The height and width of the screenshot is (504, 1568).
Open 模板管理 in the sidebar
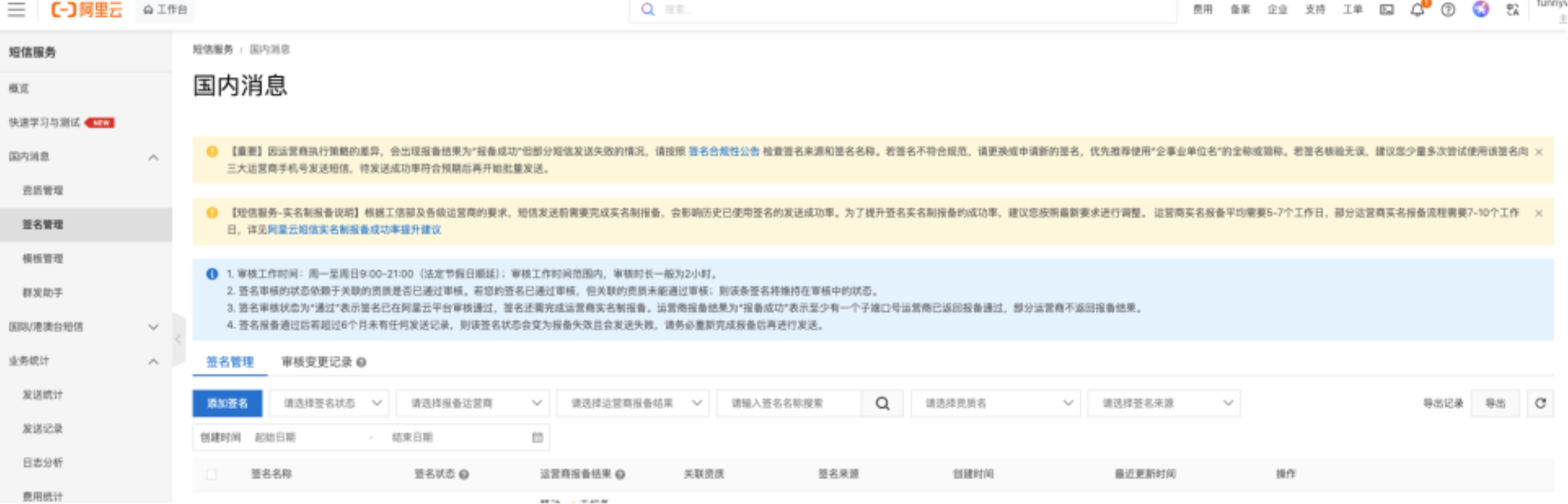[x=43, y=259]
